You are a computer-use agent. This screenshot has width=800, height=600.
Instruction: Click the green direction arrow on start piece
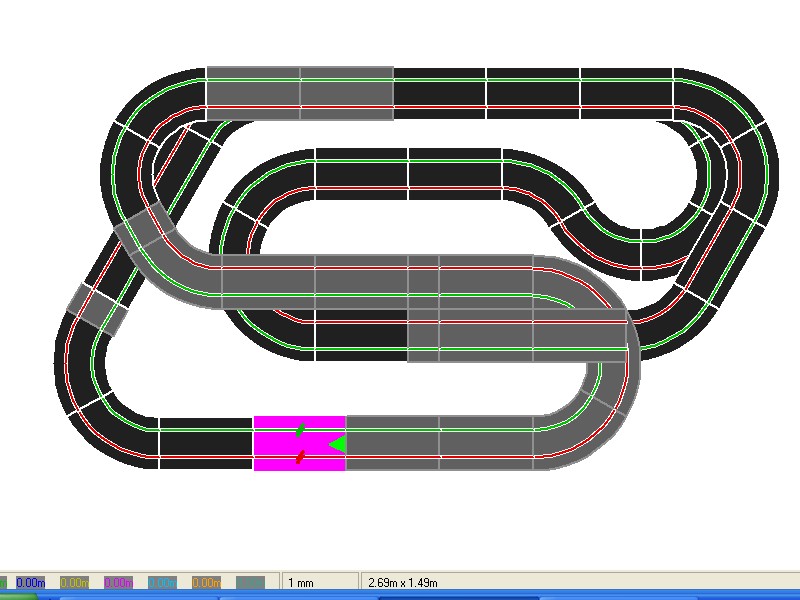coord(338,443)
